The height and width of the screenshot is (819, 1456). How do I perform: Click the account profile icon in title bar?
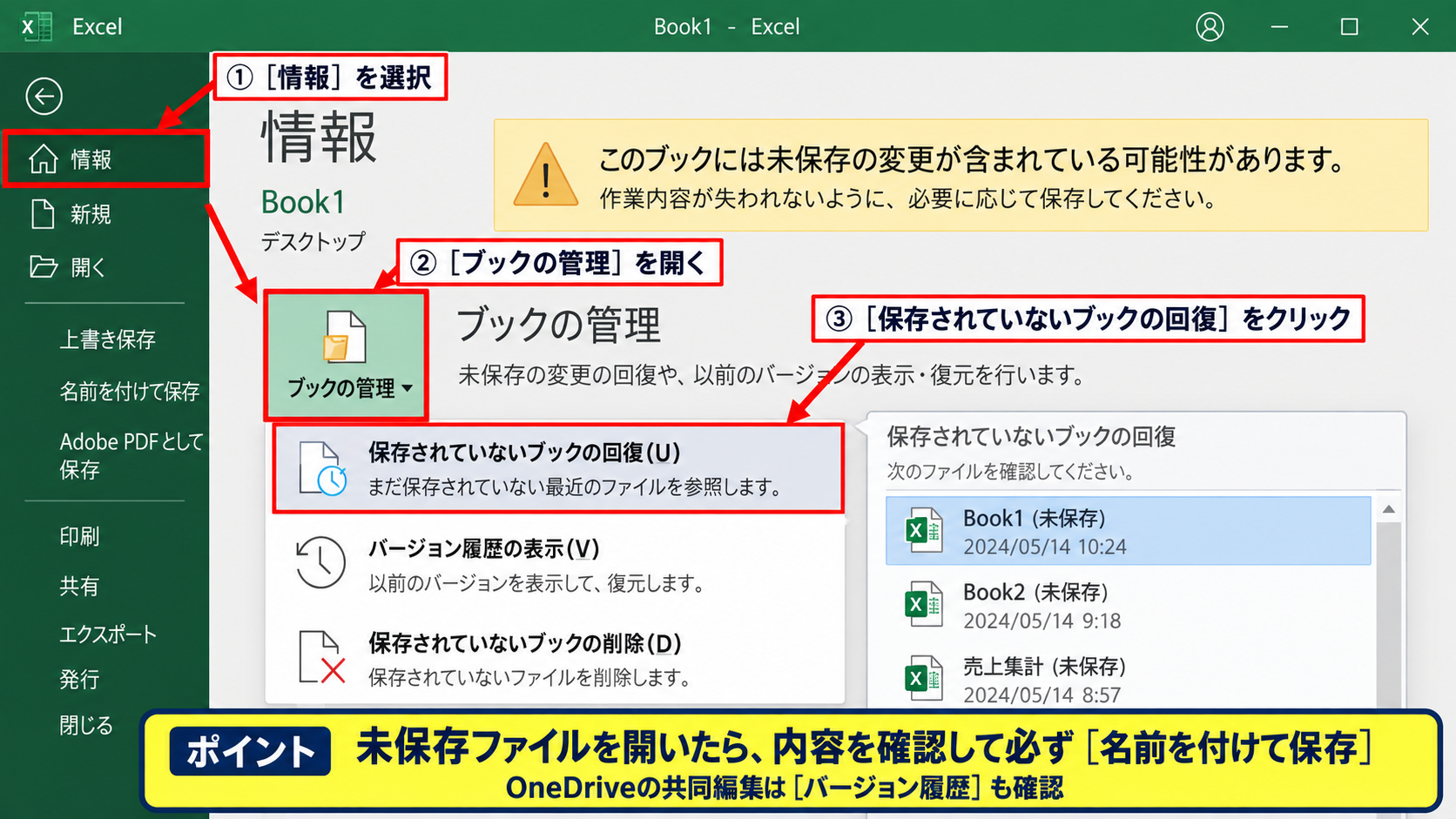[1210, 27]
